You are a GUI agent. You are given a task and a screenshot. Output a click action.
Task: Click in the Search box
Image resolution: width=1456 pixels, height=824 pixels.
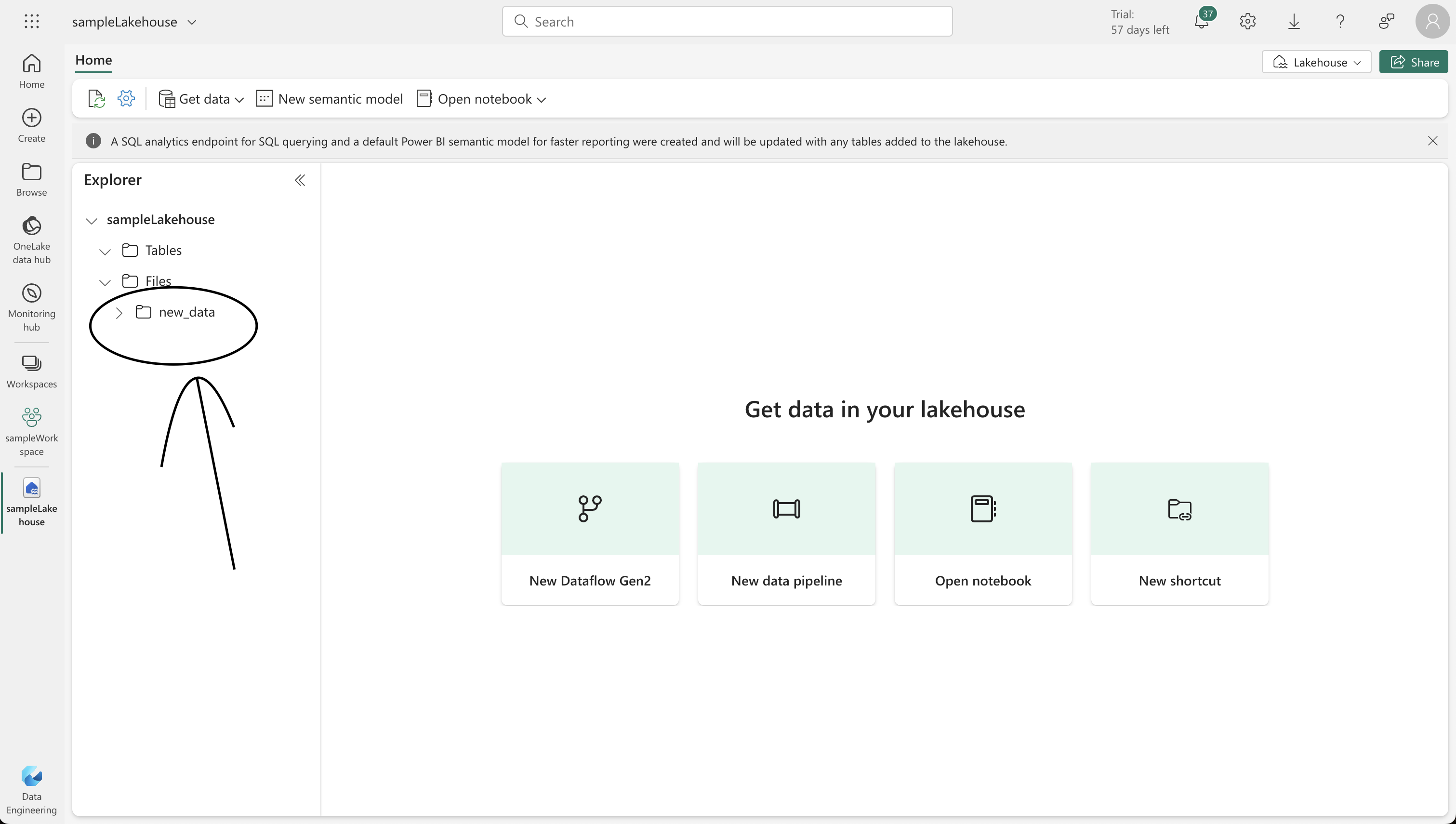tap(727, 22)
